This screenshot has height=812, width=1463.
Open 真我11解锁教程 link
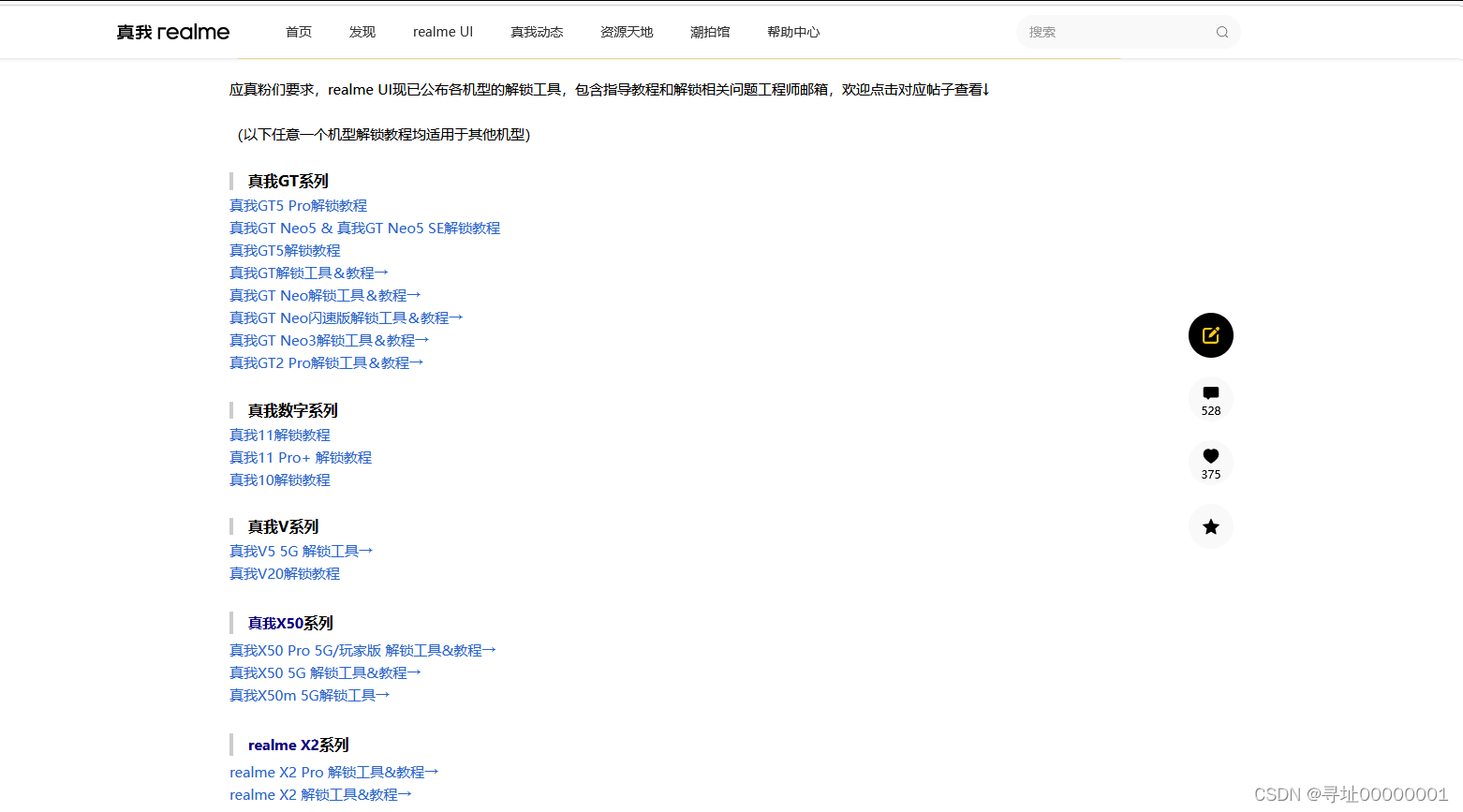pos(280,436)
